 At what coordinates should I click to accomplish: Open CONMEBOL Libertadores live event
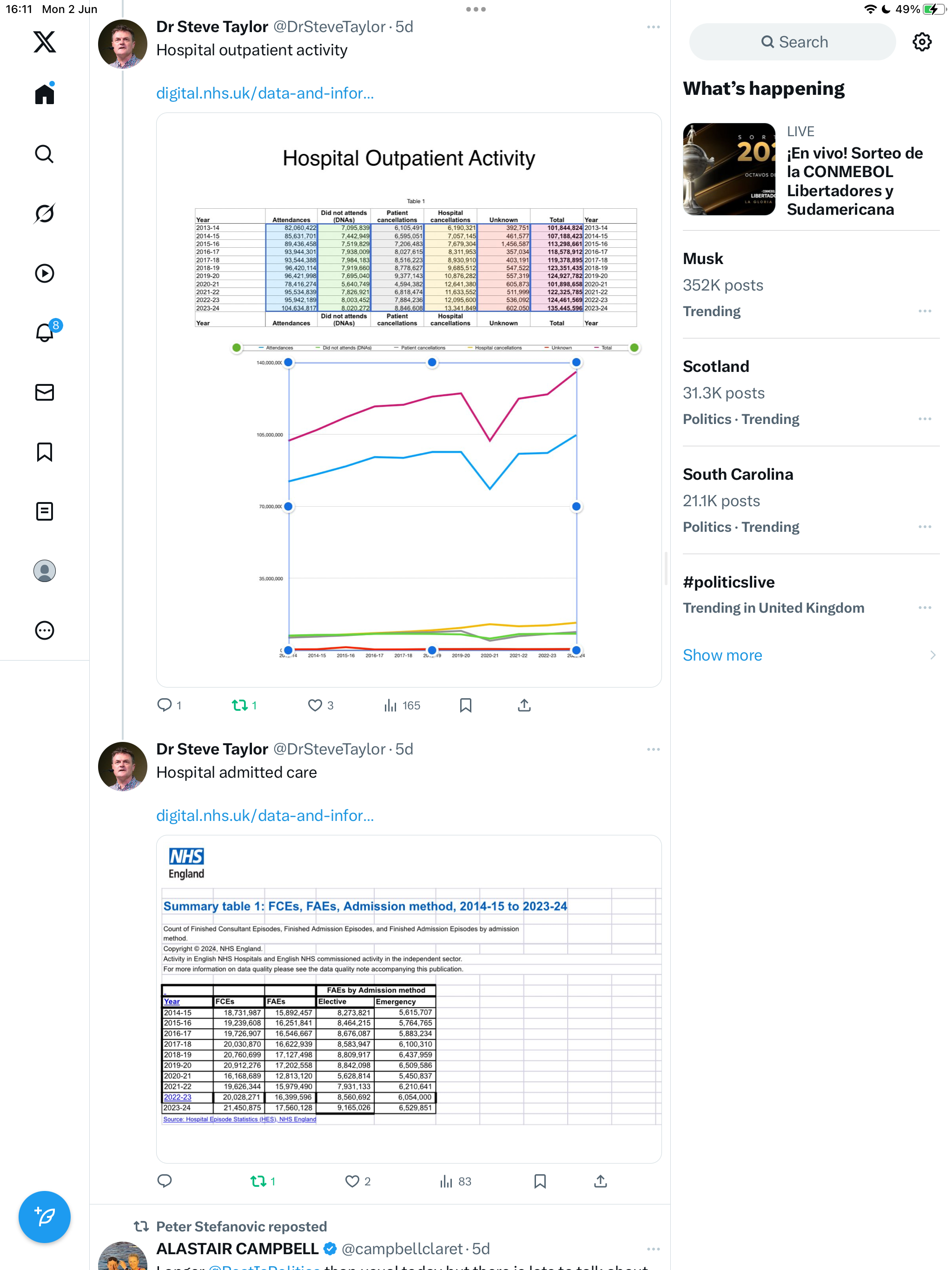811,170
